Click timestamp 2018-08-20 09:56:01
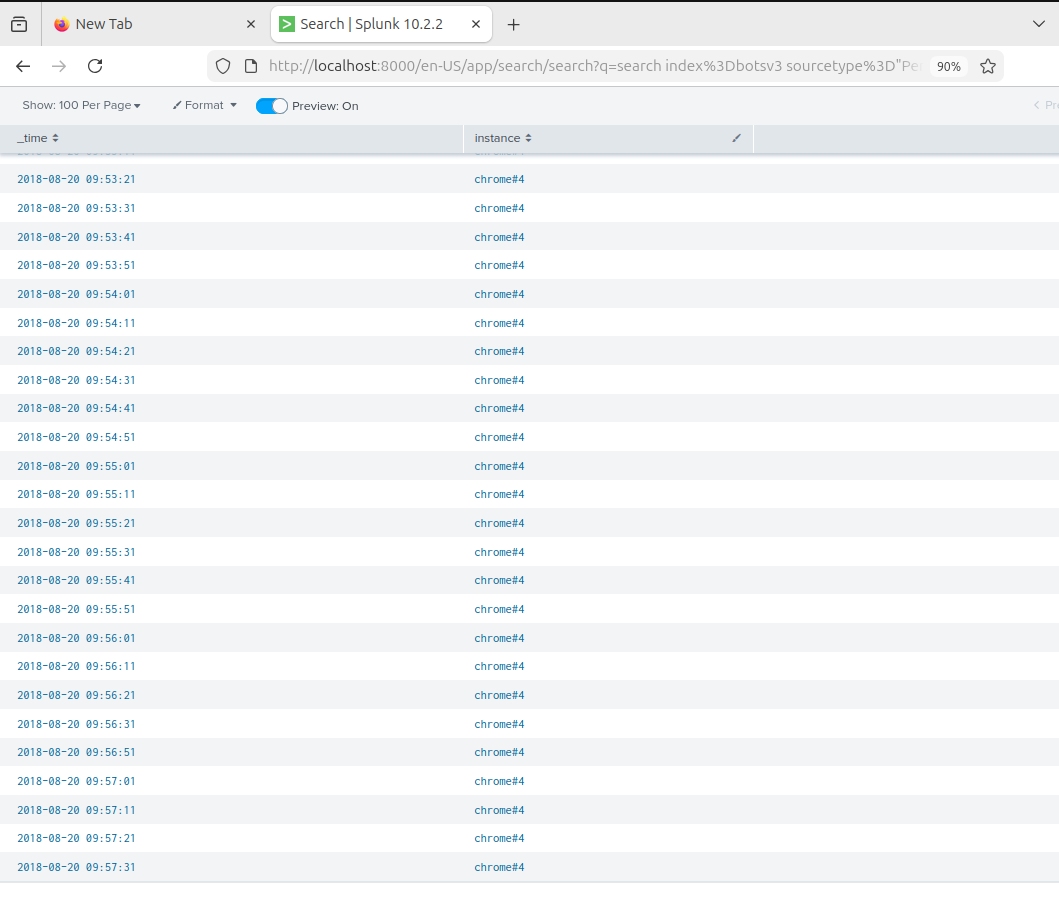This screenshot has width=1059, height=898. pyautogui.click(x=76, y=638)
